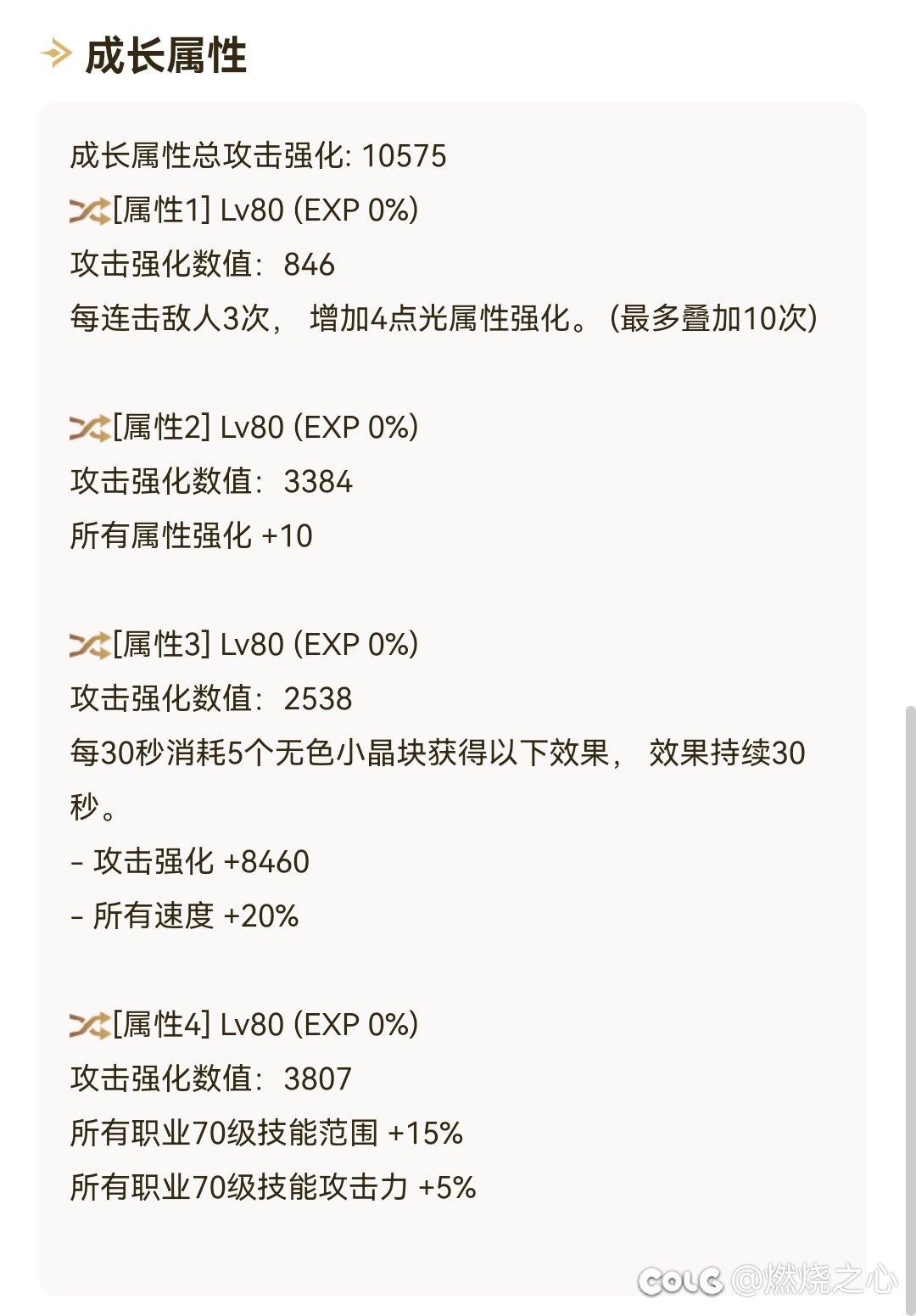
Task: Click the shuffle icon beside 属性3
Action: (90, 645)
